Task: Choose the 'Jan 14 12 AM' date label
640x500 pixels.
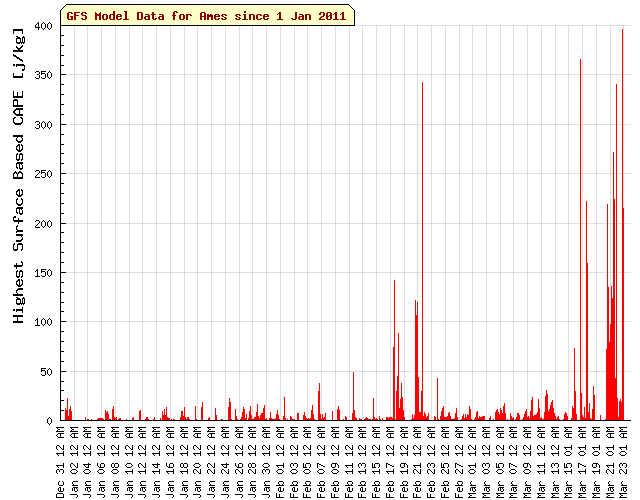Action: [x=156, y=462]
